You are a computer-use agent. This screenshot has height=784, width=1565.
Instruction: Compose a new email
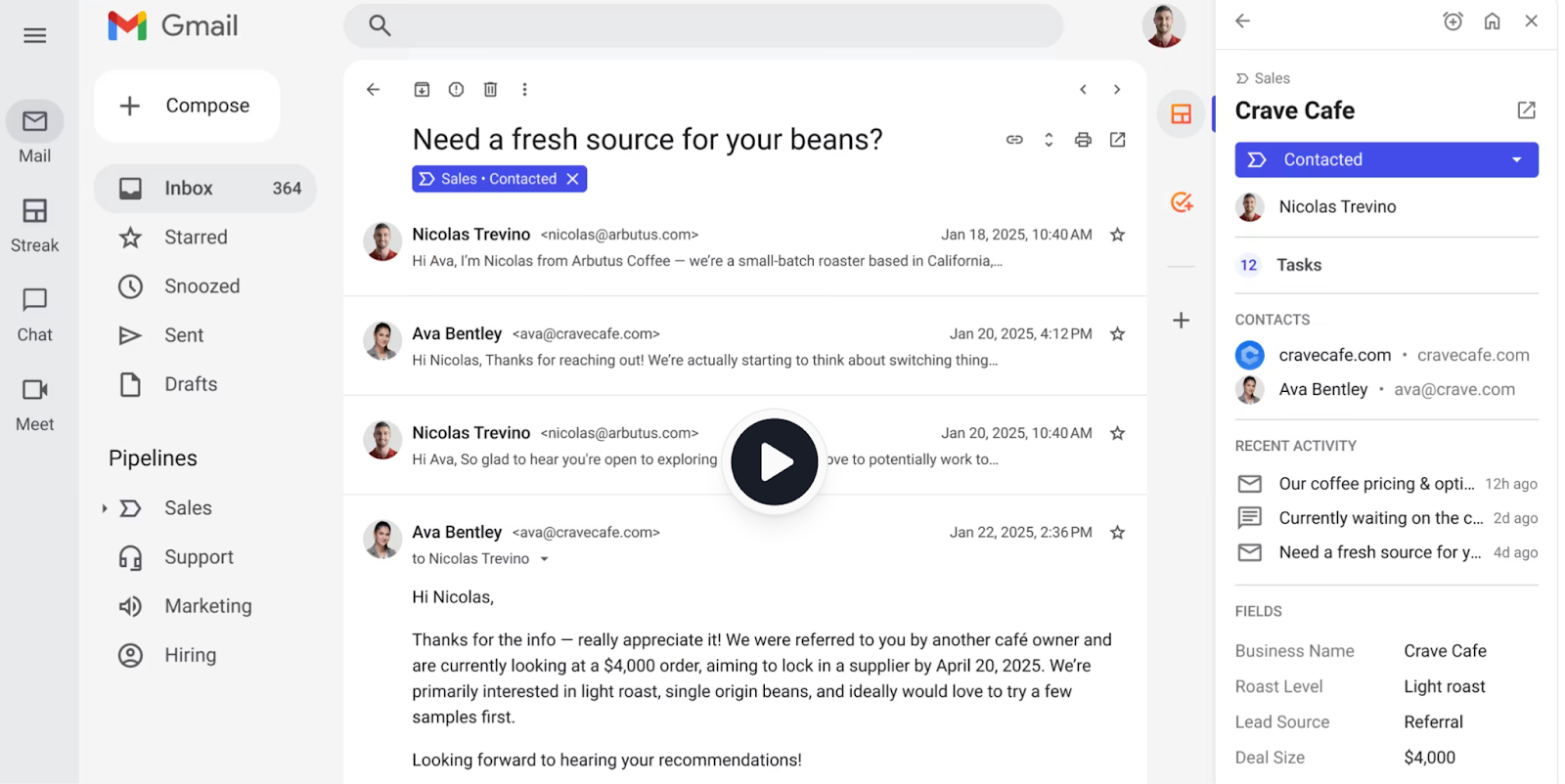187,106
